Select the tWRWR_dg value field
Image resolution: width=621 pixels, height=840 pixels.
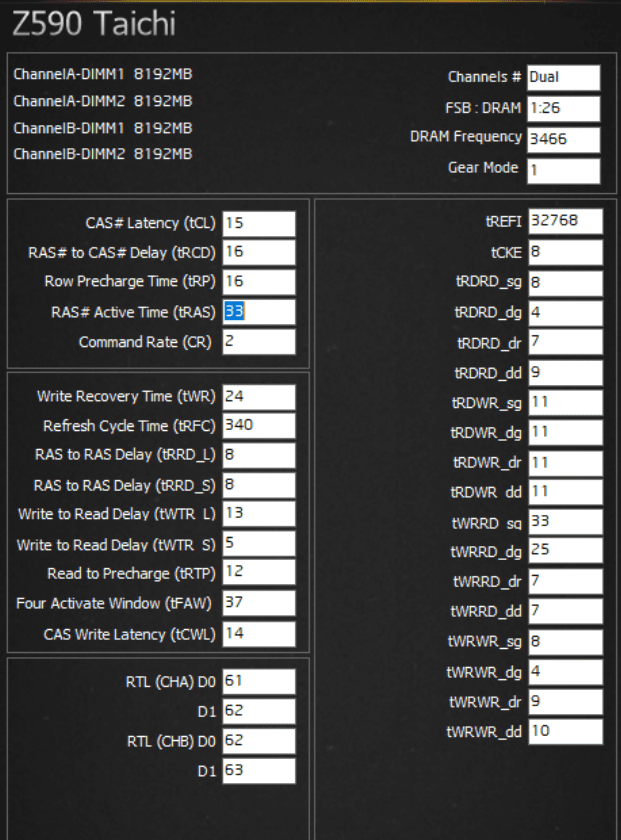click(x=566, y=672)
